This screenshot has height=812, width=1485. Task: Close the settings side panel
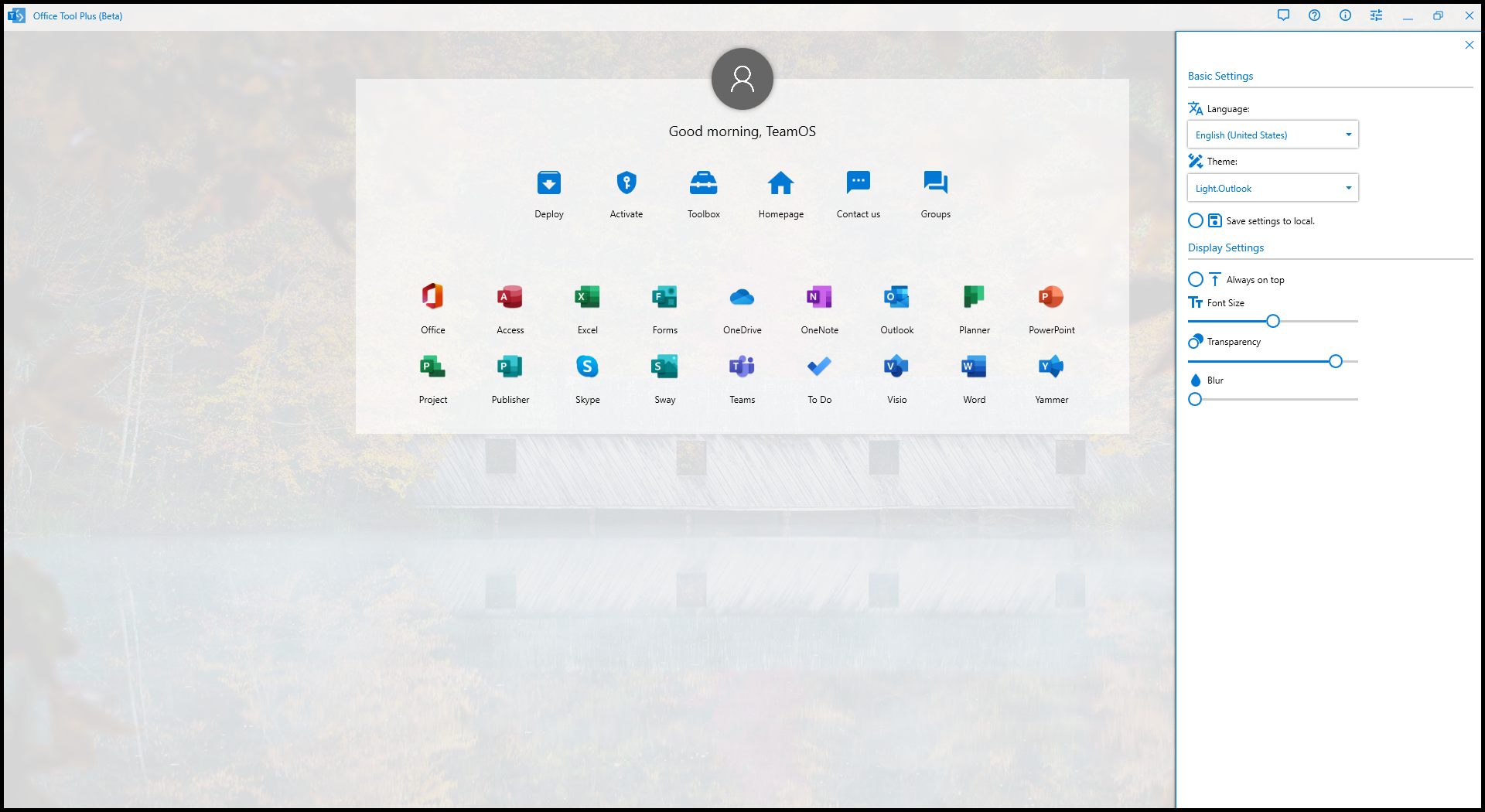click(1470, 45)
